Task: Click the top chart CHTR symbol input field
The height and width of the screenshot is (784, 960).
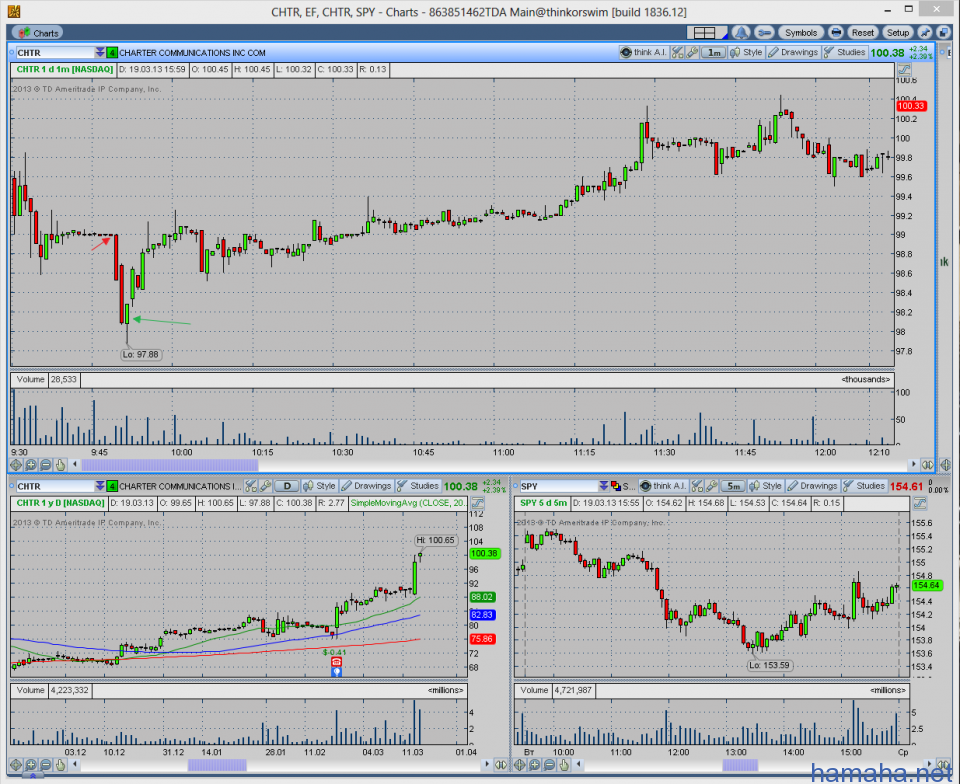Action: point(54,53)
